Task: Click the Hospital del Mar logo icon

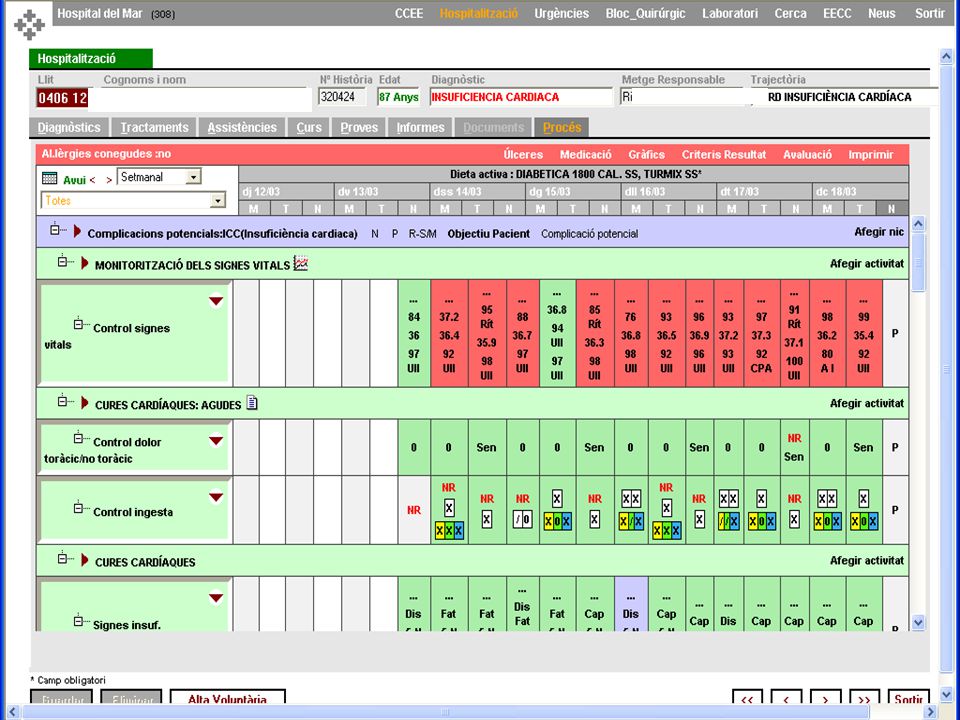Action: [x=29, y=25]
